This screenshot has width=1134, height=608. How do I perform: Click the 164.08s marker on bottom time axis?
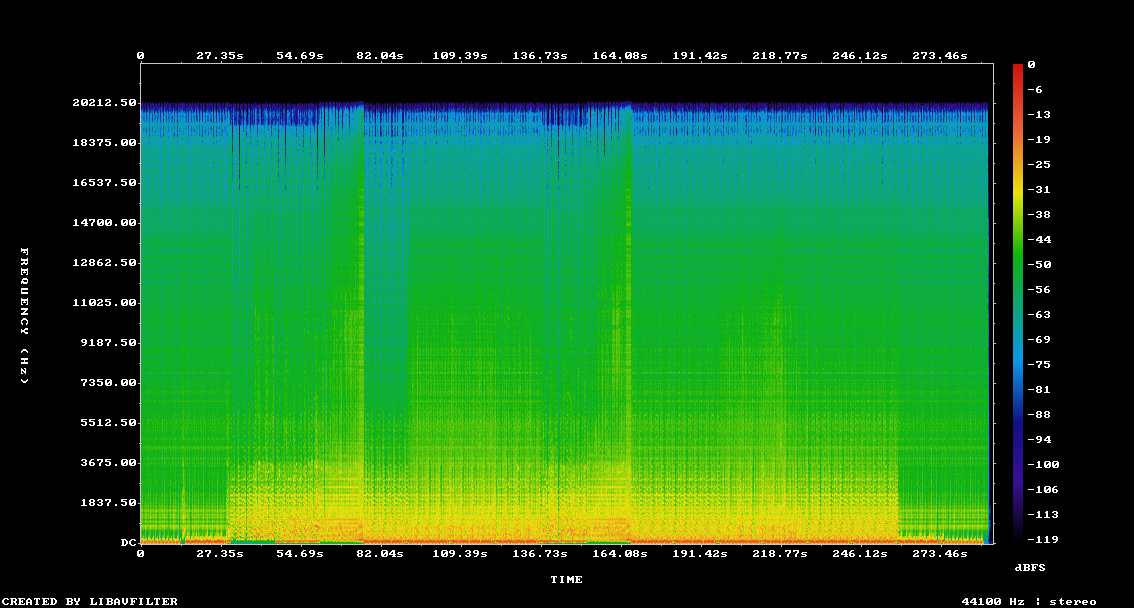pos(621,553)
